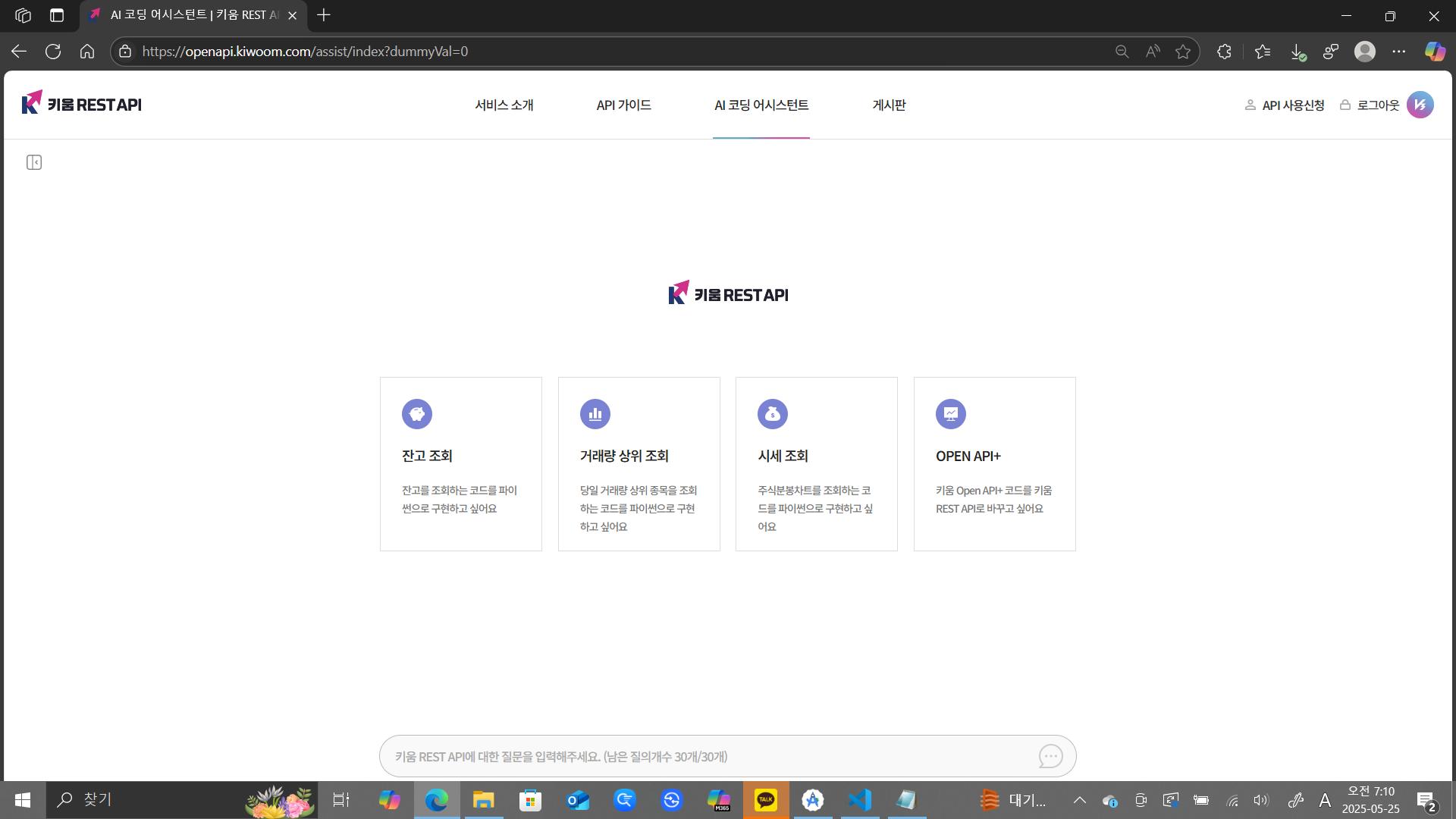Image resolution: width=1456 pixels, height=819 pixels.
Task: Collapse the left sidebar panel icon
Action: (34, 162)
